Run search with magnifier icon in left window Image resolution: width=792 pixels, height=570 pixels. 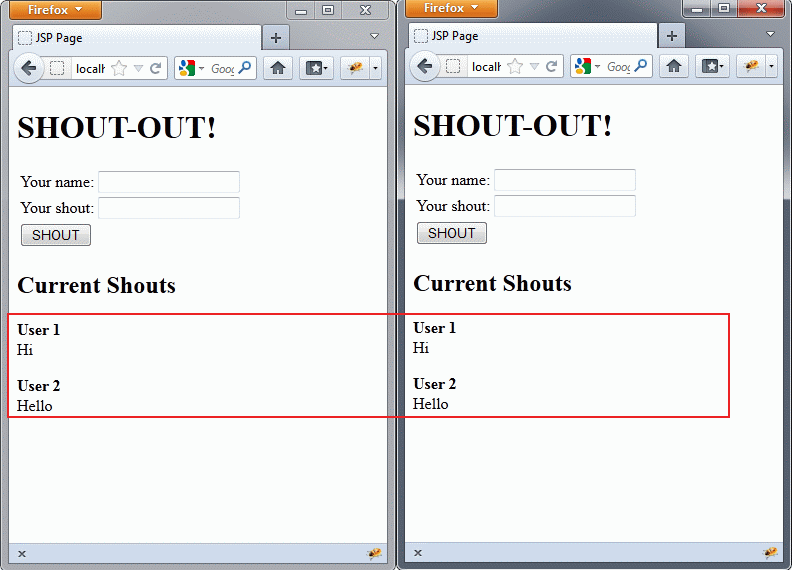[x=245, y=68]
